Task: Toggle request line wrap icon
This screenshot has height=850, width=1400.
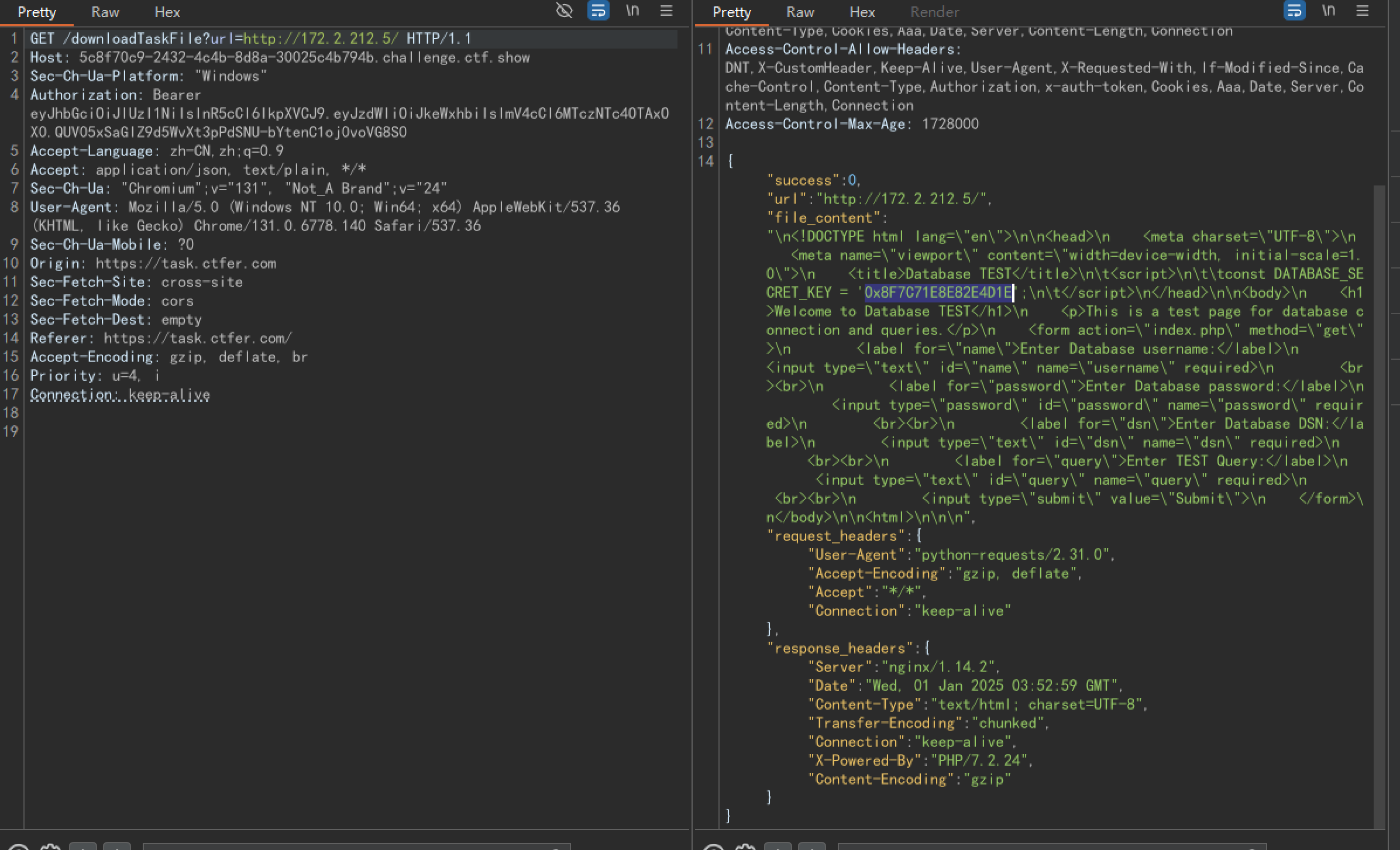Action: coord(598,11)
